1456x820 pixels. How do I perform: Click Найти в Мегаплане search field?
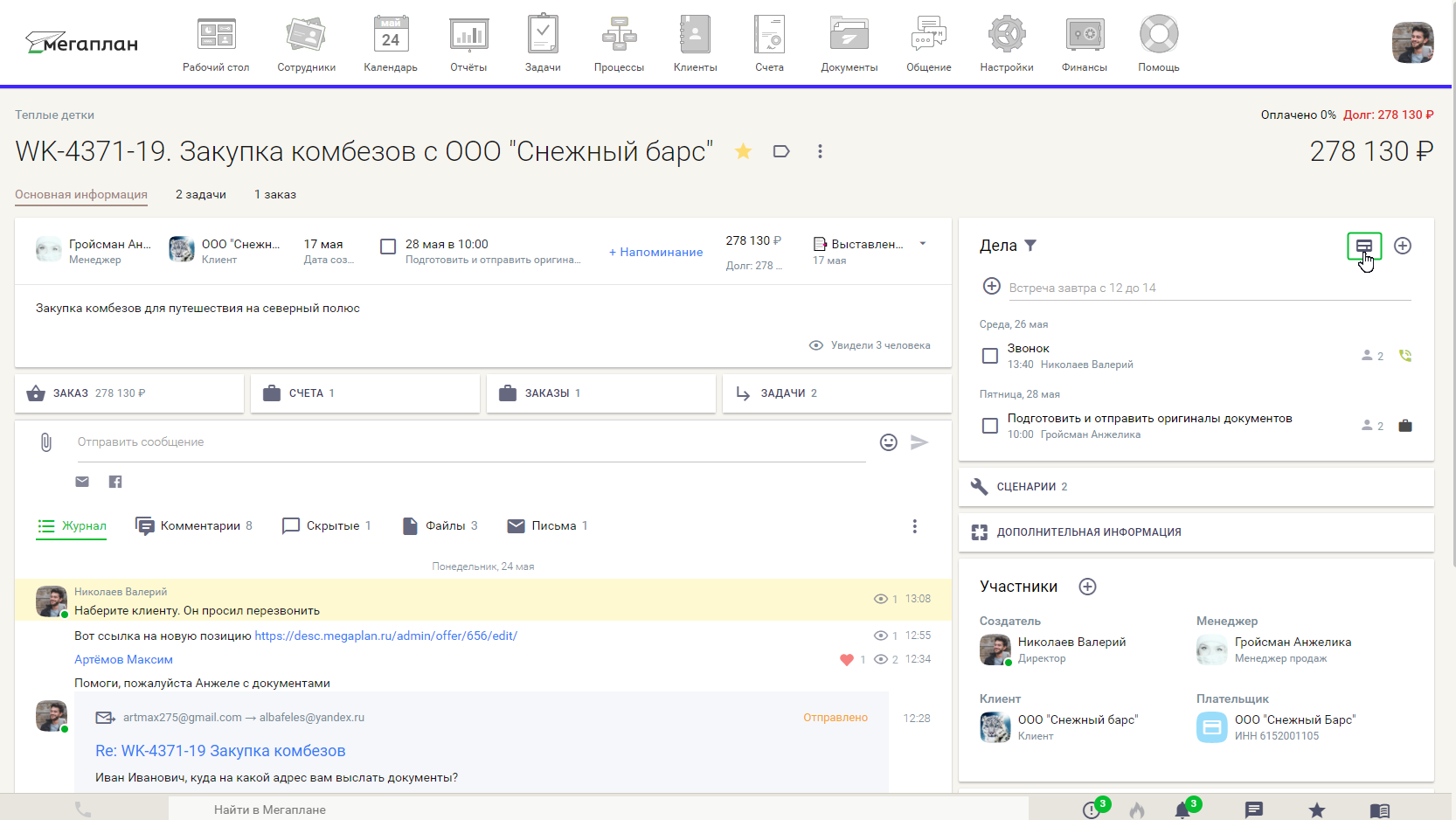599,810
